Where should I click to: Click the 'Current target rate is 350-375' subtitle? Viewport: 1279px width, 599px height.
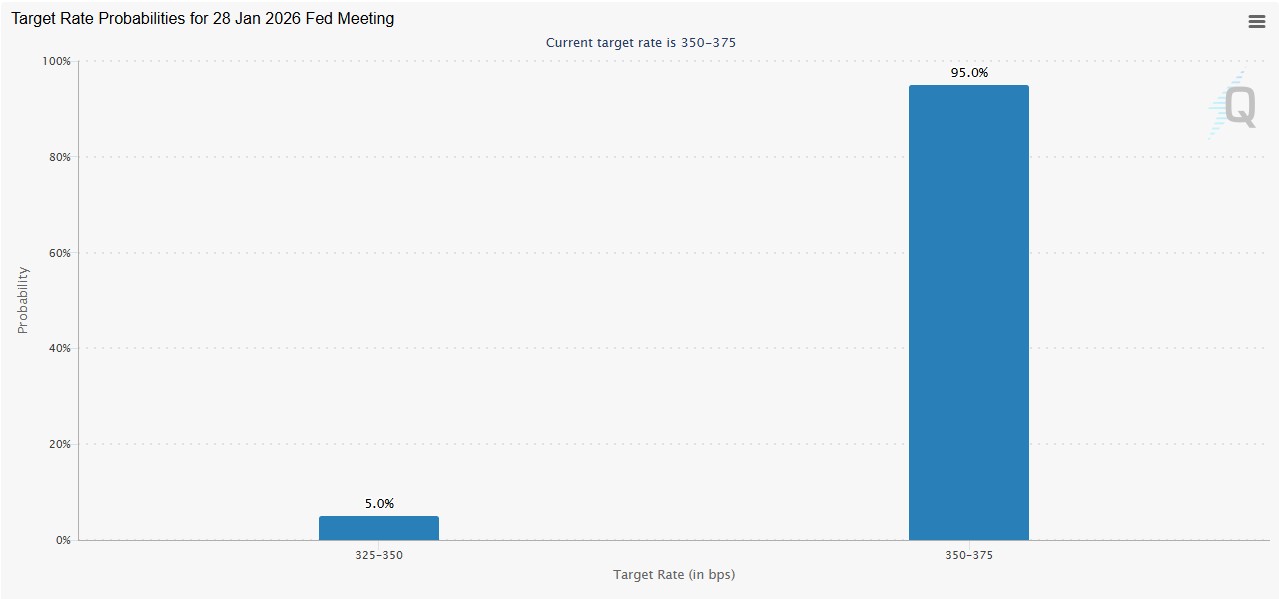click(x=640, y=43)
